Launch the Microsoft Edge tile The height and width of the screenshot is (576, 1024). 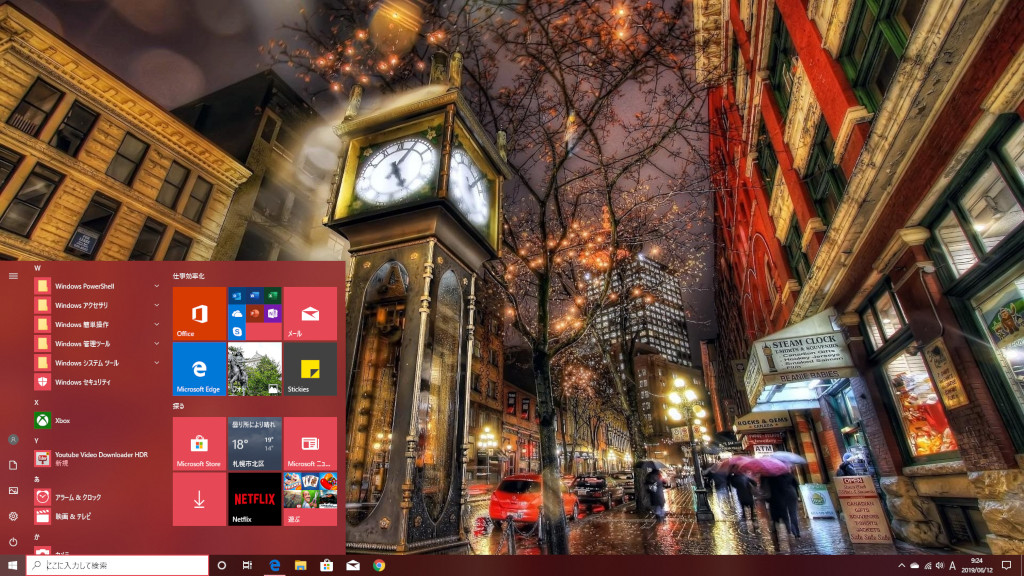point(199,369)
